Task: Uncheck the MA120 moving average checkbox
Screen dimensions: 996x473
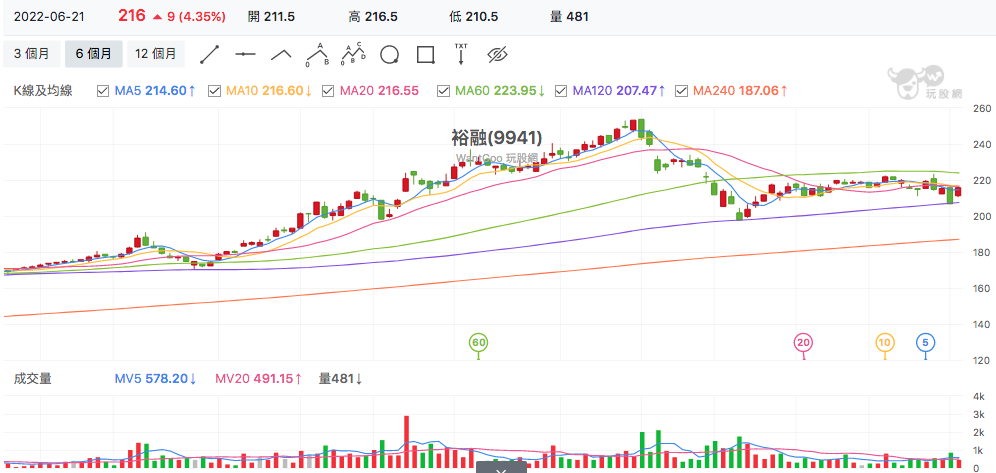Action: click(x=561, y=91)
